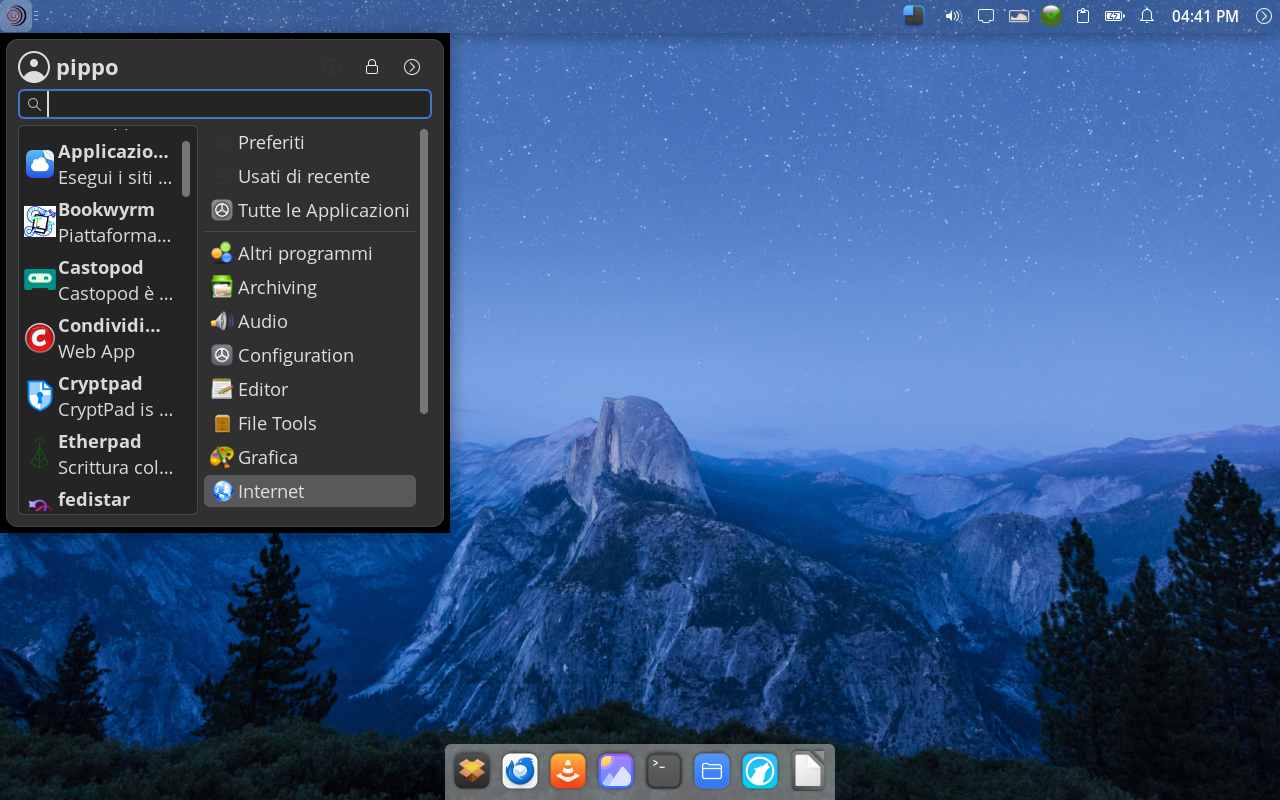
Task: Open Thunderbird from the dock
Action: click(x=520, y=771)
